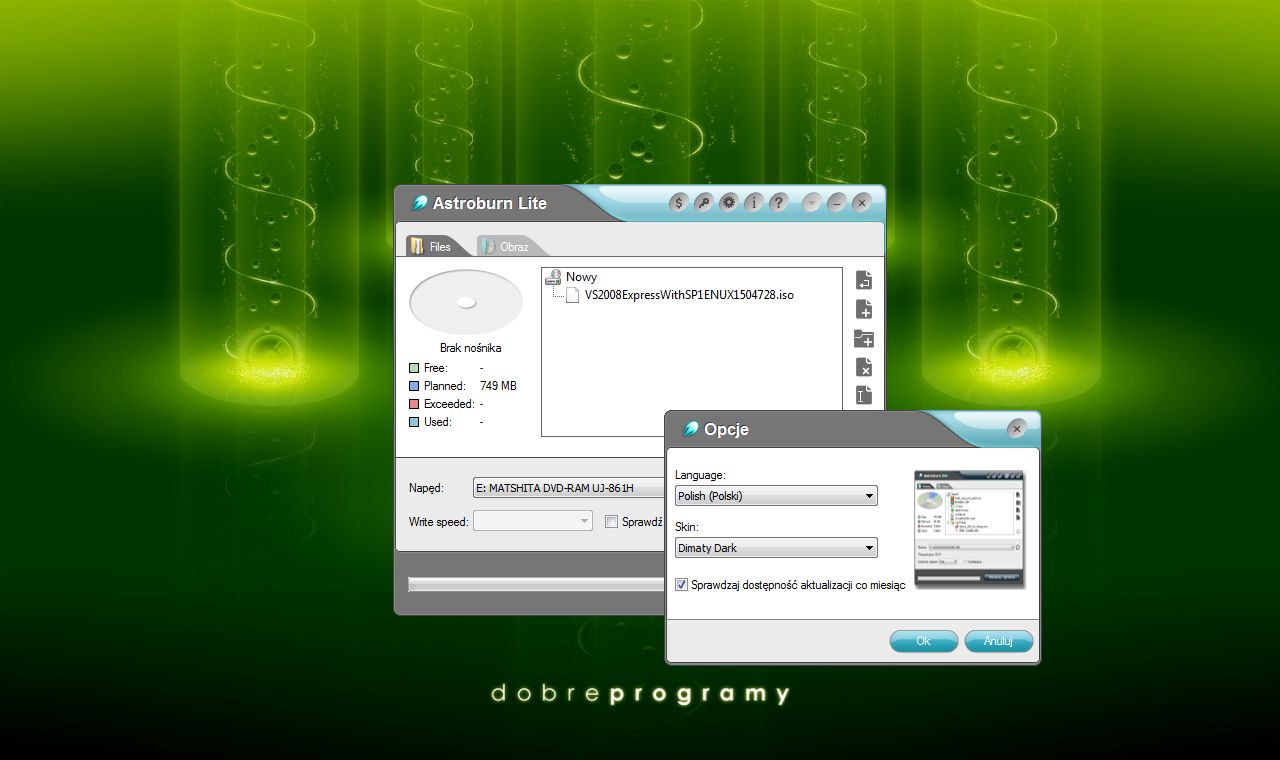Open the Write speed dropdown

point(533,521)
